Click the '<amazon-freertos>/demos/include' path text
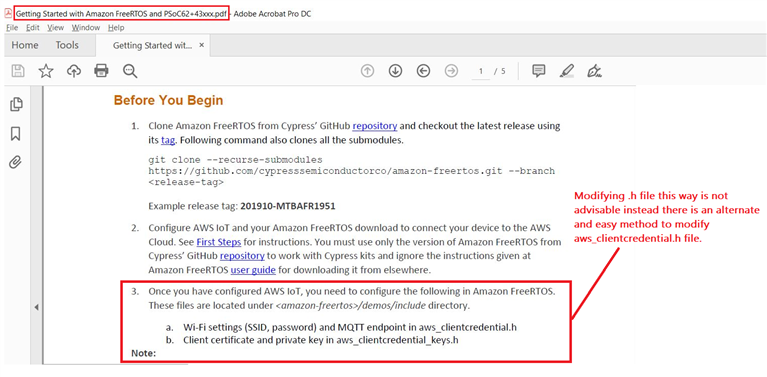 350,306
